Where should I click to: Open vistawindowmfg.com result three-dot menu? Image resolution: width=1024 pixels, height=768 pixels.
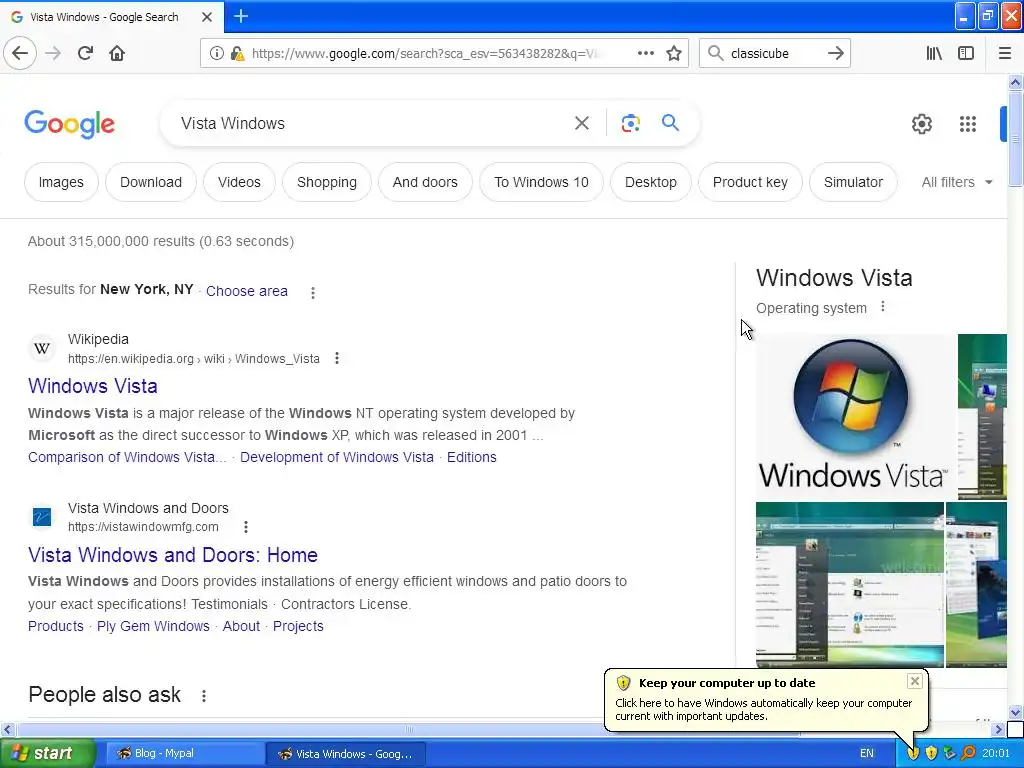(x=246, y=526)
